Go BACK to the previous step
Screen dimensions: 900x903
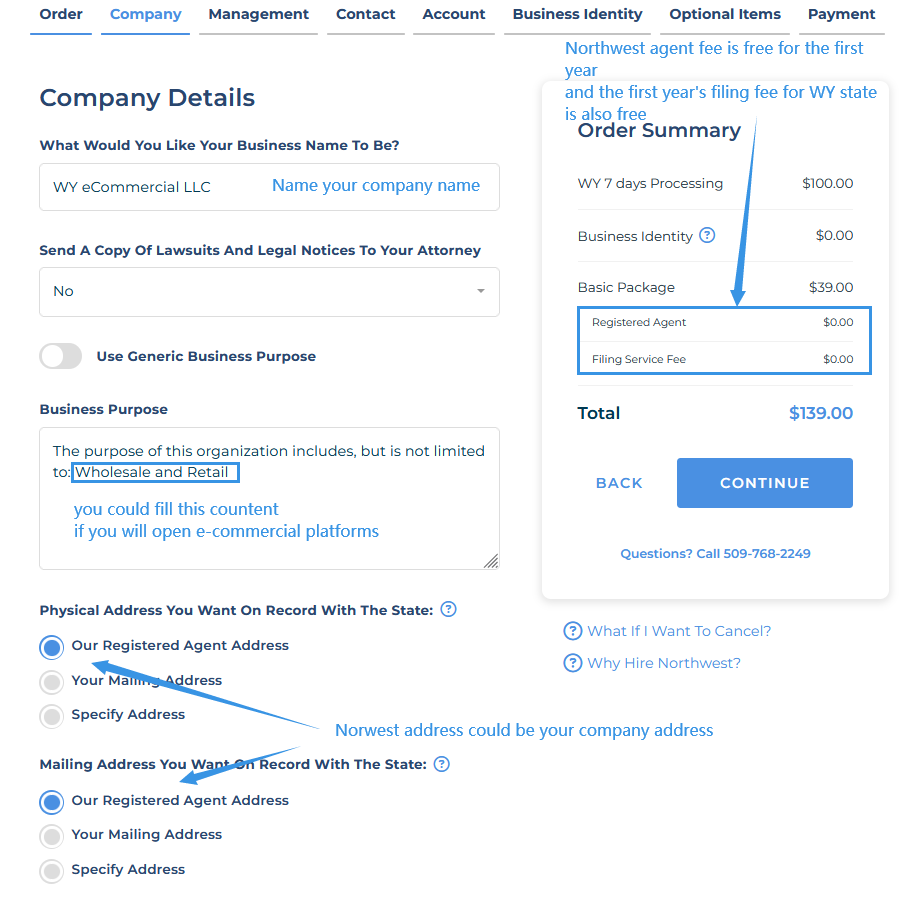coord(619,483)
